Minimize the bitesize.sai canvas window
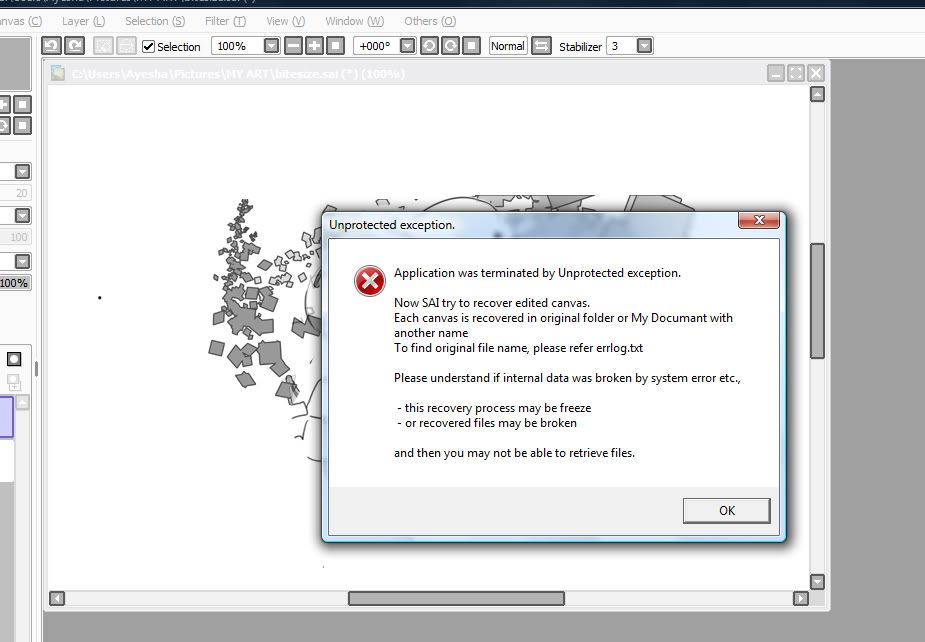 click(x=776, y=73)
